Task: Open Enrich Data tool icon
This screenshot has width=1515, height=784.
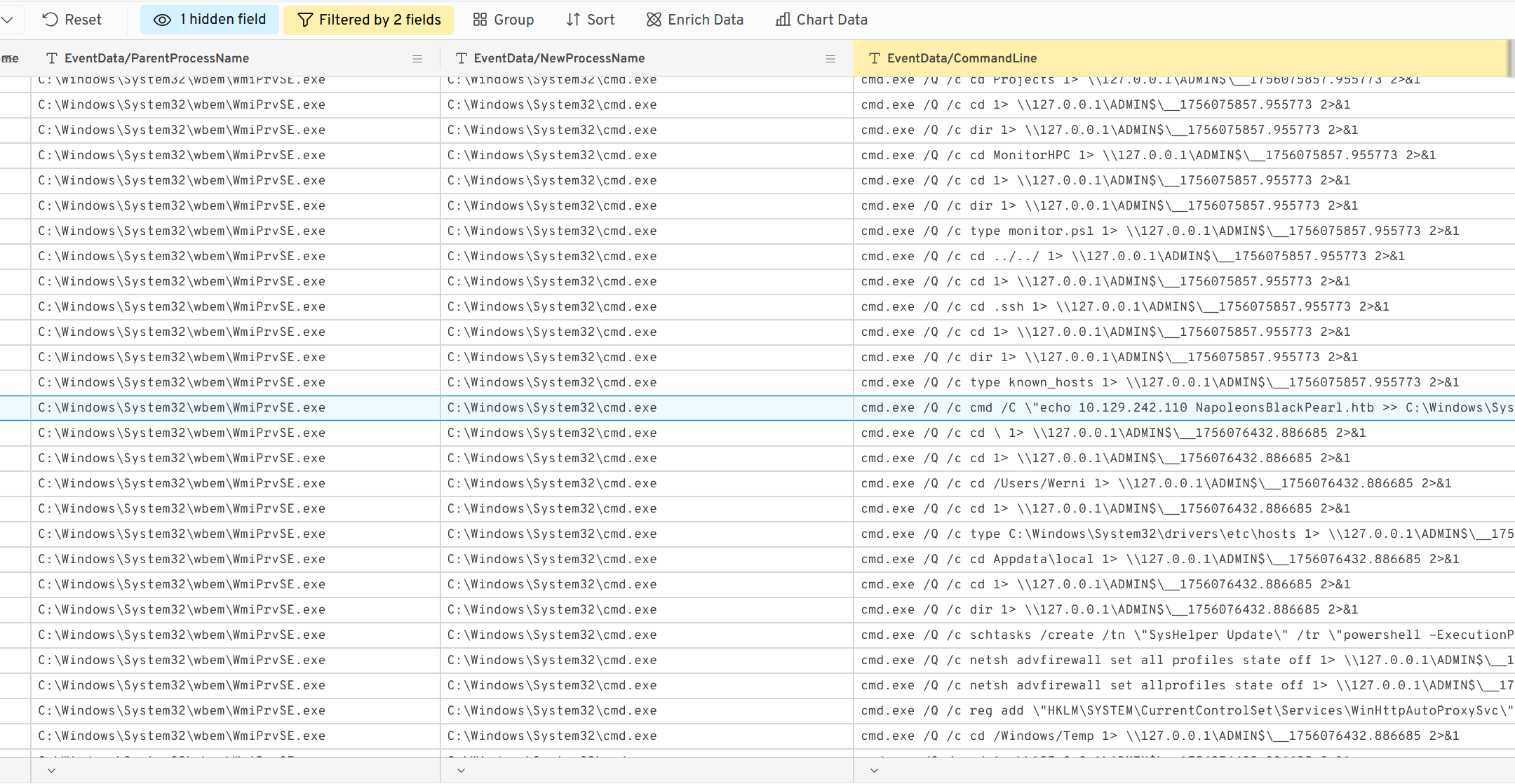Action: tap(654, 20)
